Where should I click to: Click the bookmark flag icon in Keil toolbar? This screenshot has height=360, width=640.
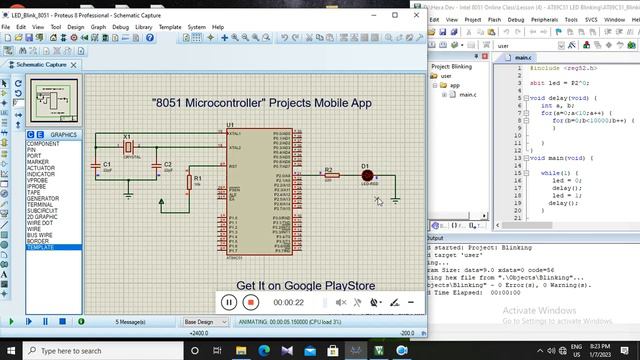[x=559, y=32]
